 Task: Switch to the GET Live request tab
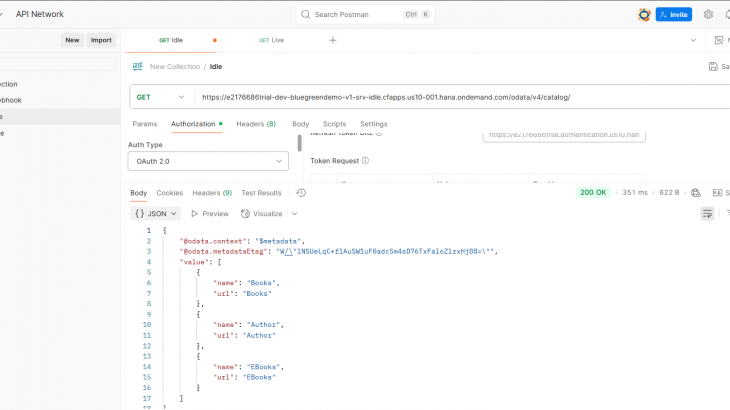[271, 40]
